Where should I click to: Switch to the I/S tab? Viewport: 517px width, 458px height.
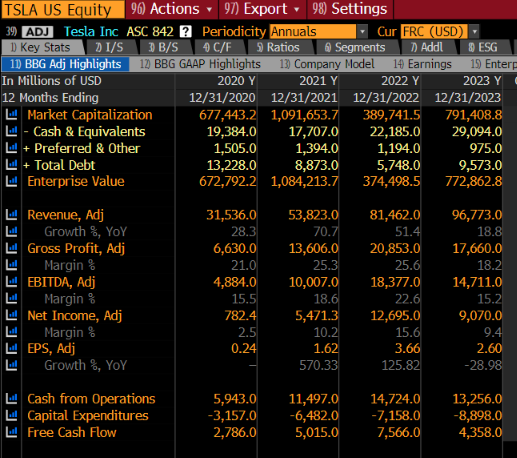tap(110, 47)
